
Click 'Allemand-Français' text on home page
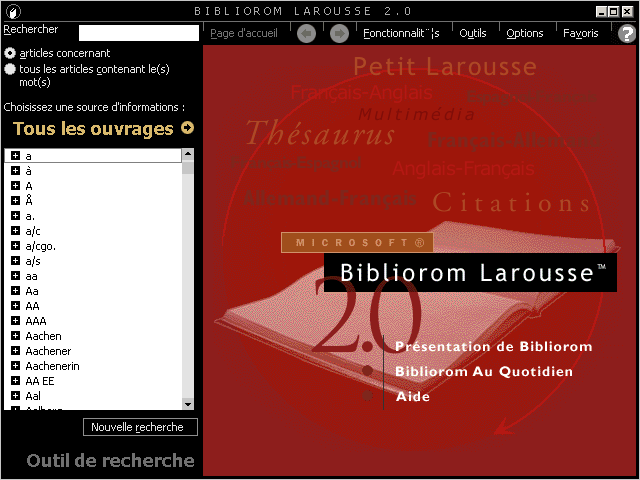(x=329, y=198)
